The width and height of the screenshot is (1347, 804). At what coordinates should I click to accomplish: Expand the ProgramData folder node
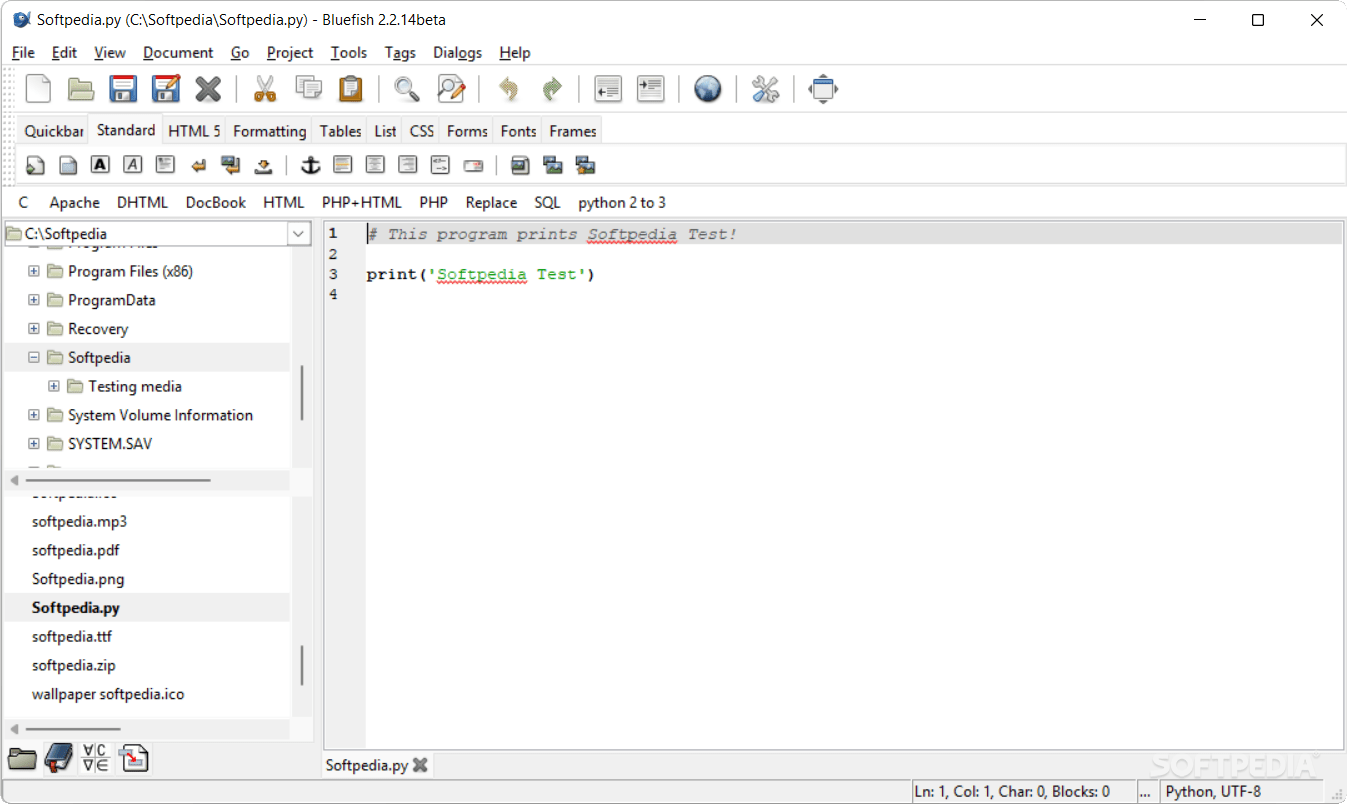[x=34, y=300]
